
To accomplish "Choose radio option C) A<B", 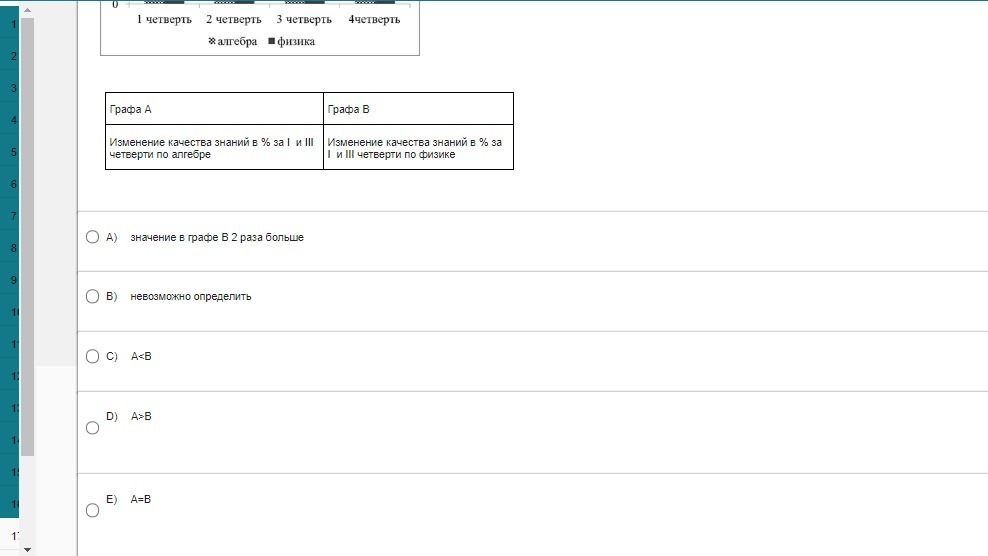I will point(92,356).
